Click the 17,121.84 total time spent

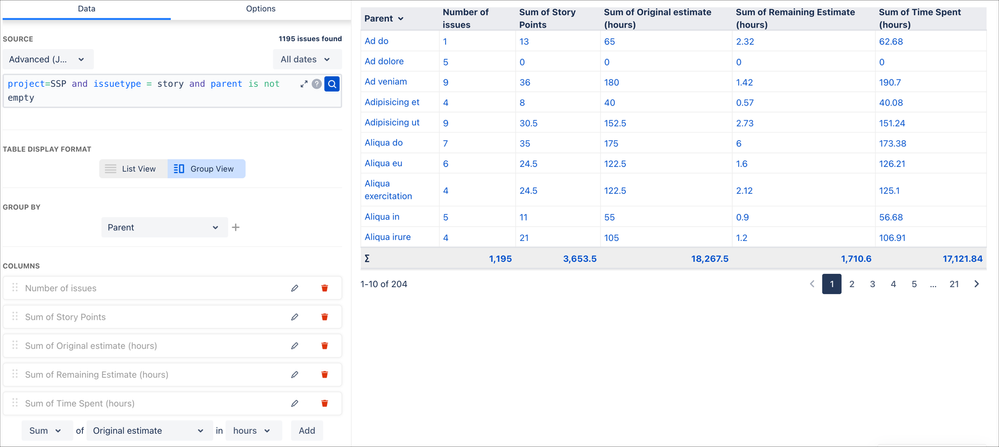click(963, 259)
